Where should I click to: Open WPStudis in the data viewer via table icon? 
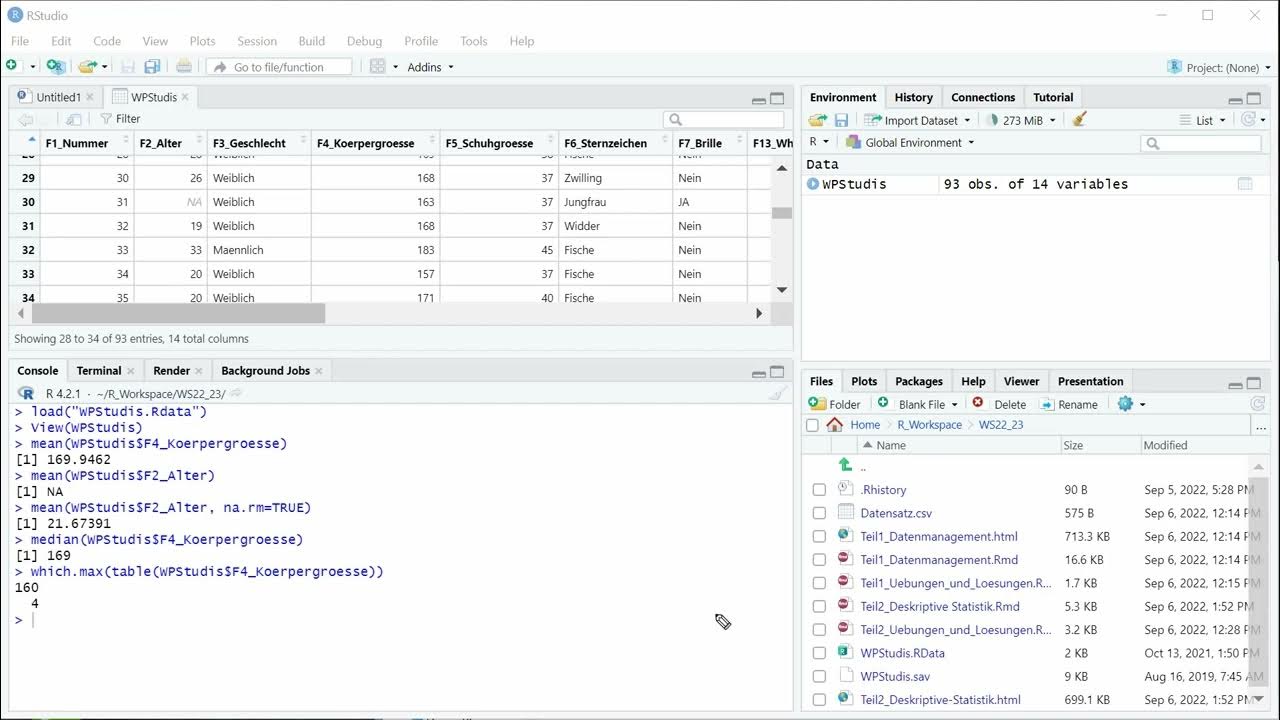coord(1245,184)
